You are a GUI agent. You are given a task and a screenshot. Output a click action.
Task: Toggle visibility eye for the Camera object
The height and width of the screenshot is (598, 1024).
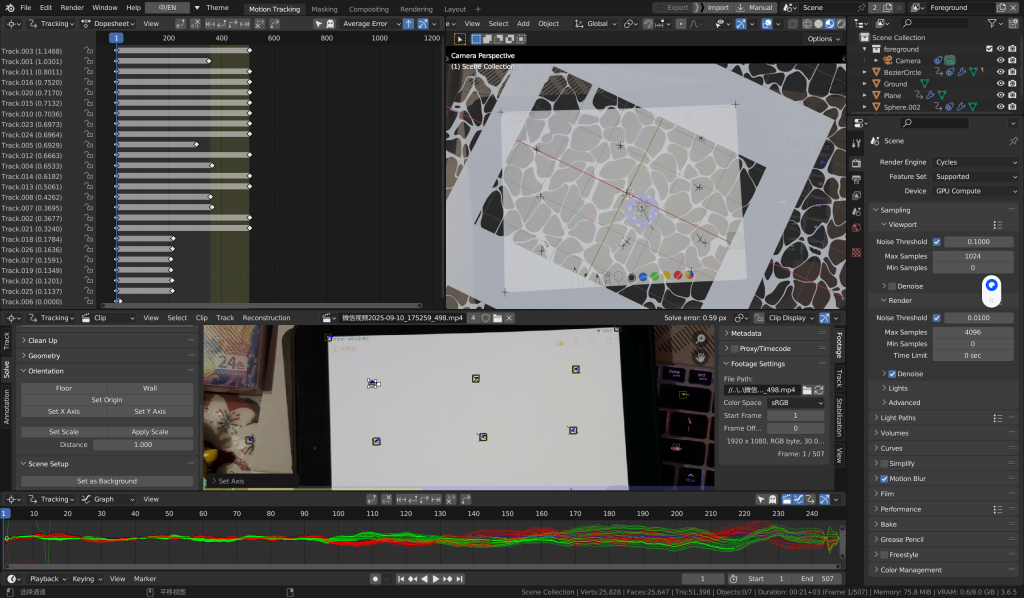999,60
